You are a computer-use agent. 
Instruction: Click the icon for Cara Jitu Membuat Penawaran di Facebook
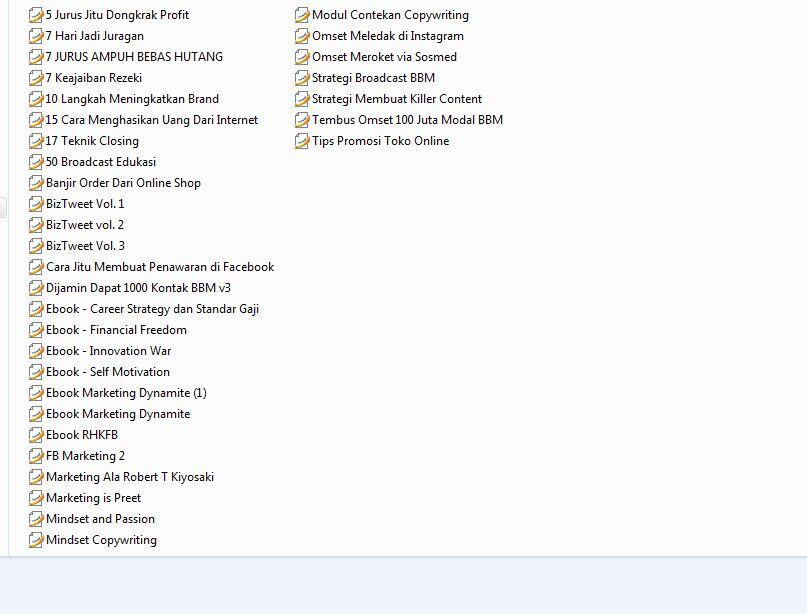point(36,267)
